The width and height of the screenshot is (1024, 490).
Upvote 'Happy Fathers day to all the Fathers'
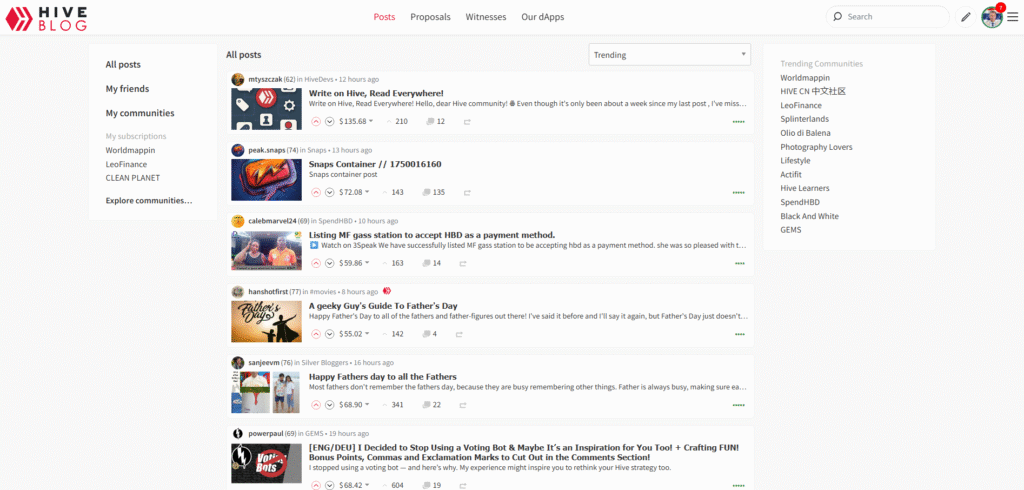316,405
